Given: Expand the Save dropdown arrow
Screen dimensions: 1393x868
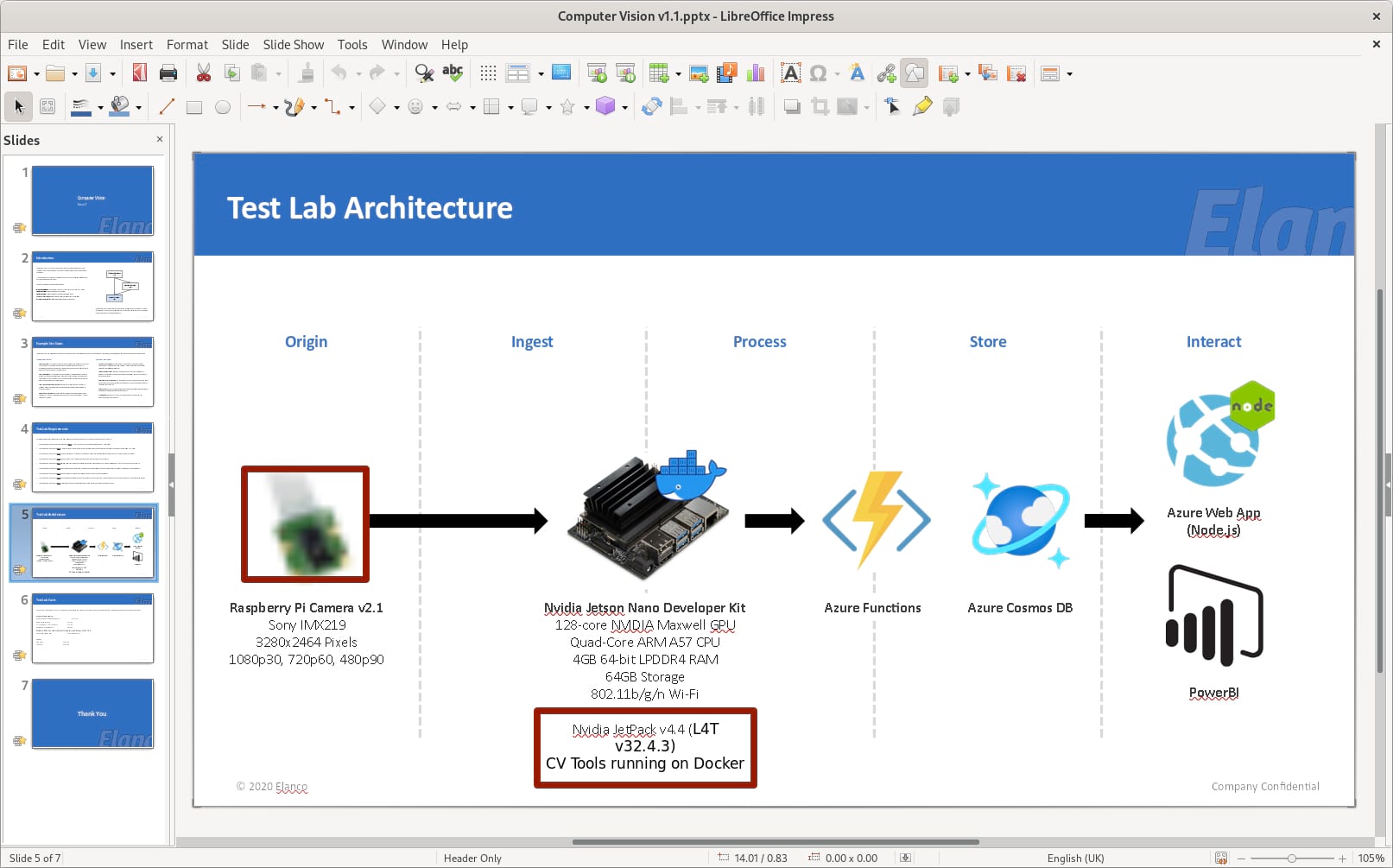Looking at the screenshot, I should click(x=112, y=74).
